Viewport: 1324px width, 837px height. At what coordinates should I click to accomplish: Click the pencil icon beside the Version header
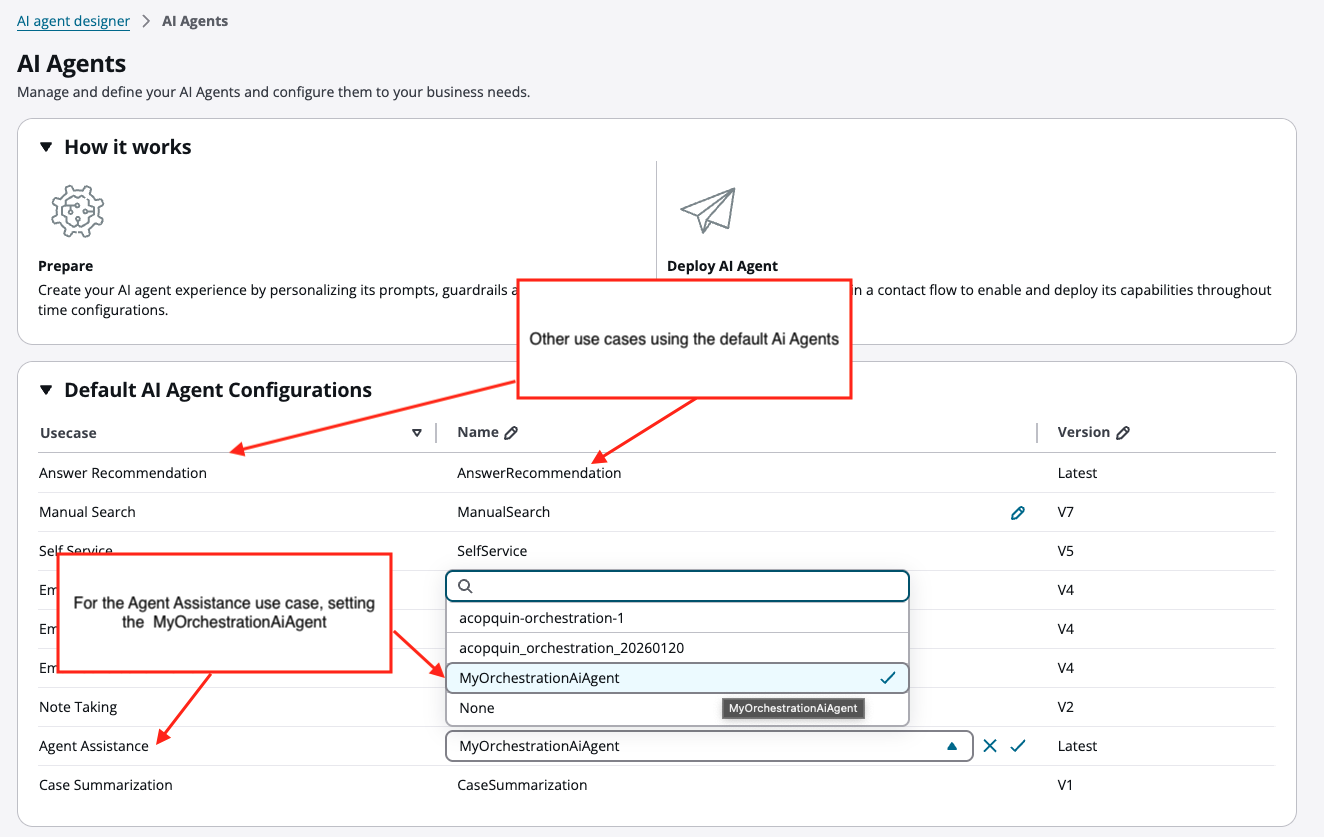(x=1122, y=431)
